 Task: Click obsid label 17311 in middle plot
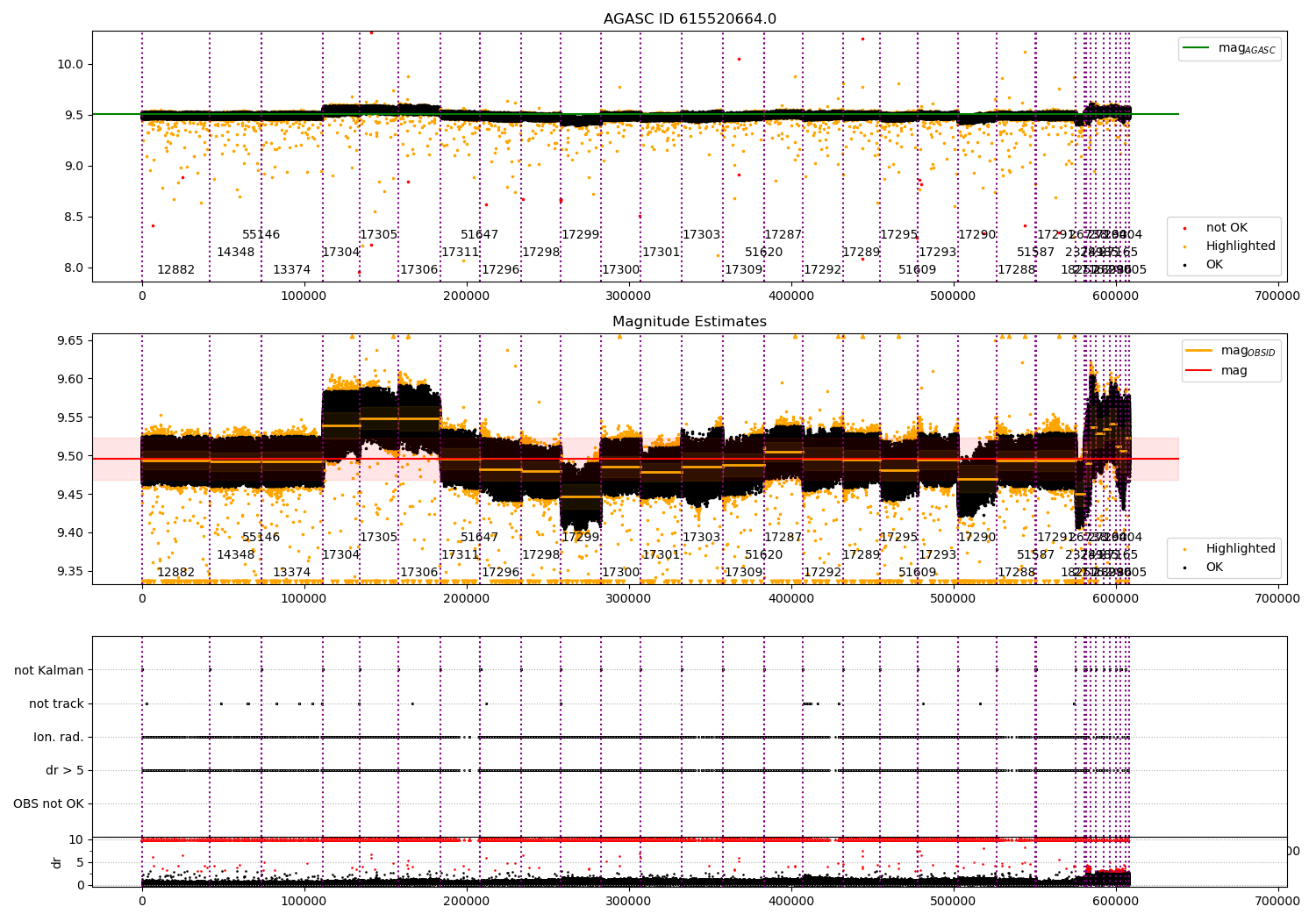coord(461,554)
